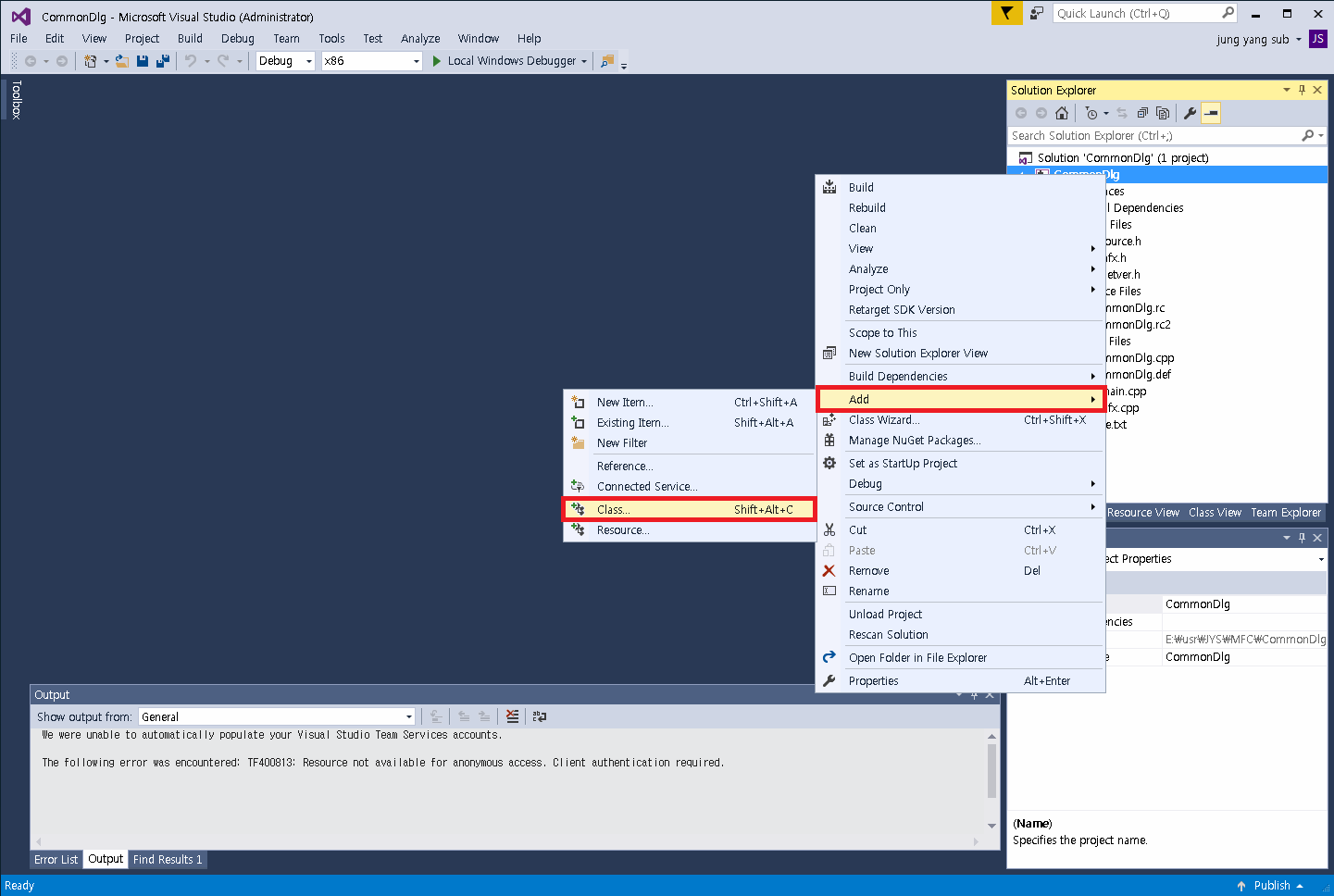Click New Solution Explorer View icon
1334x896 pixels.
pos(829,354)
